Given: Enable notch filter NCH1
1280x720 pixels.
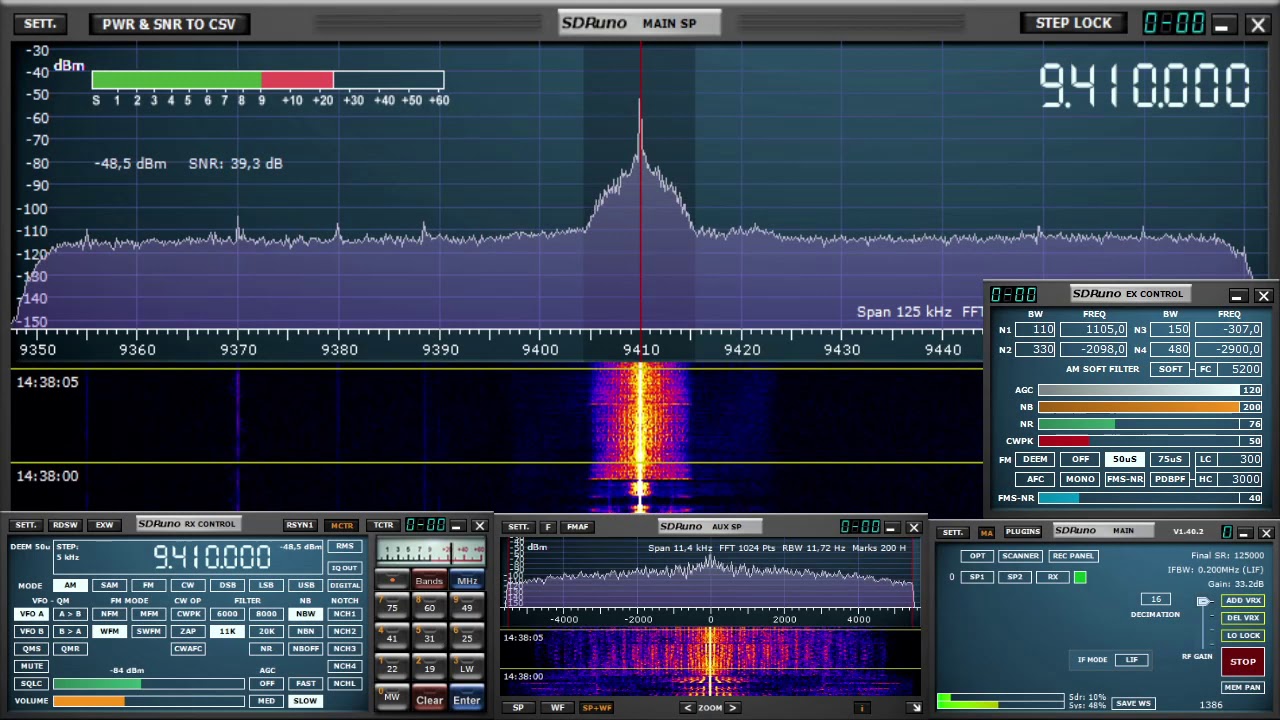Looking at the screenshot, I should tap(345, 614).
